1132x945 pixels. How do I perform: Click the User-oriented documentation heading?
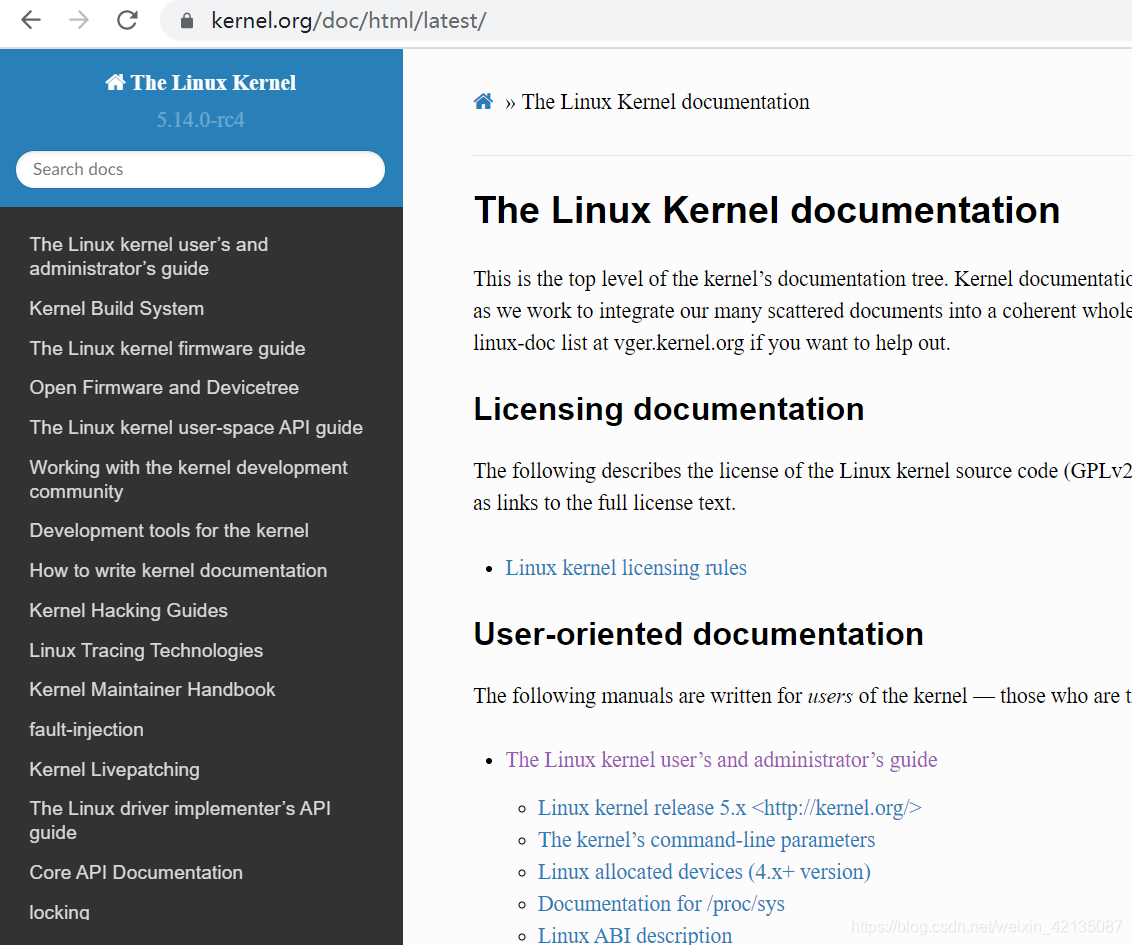[x=698, y=634]
